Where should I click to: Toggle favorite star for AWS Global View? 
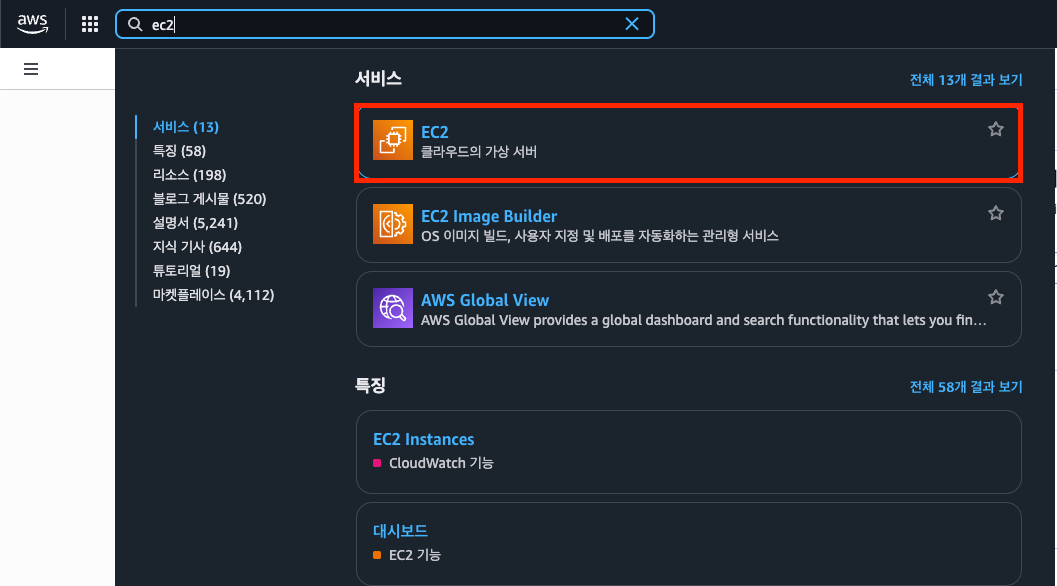(995, 297)
